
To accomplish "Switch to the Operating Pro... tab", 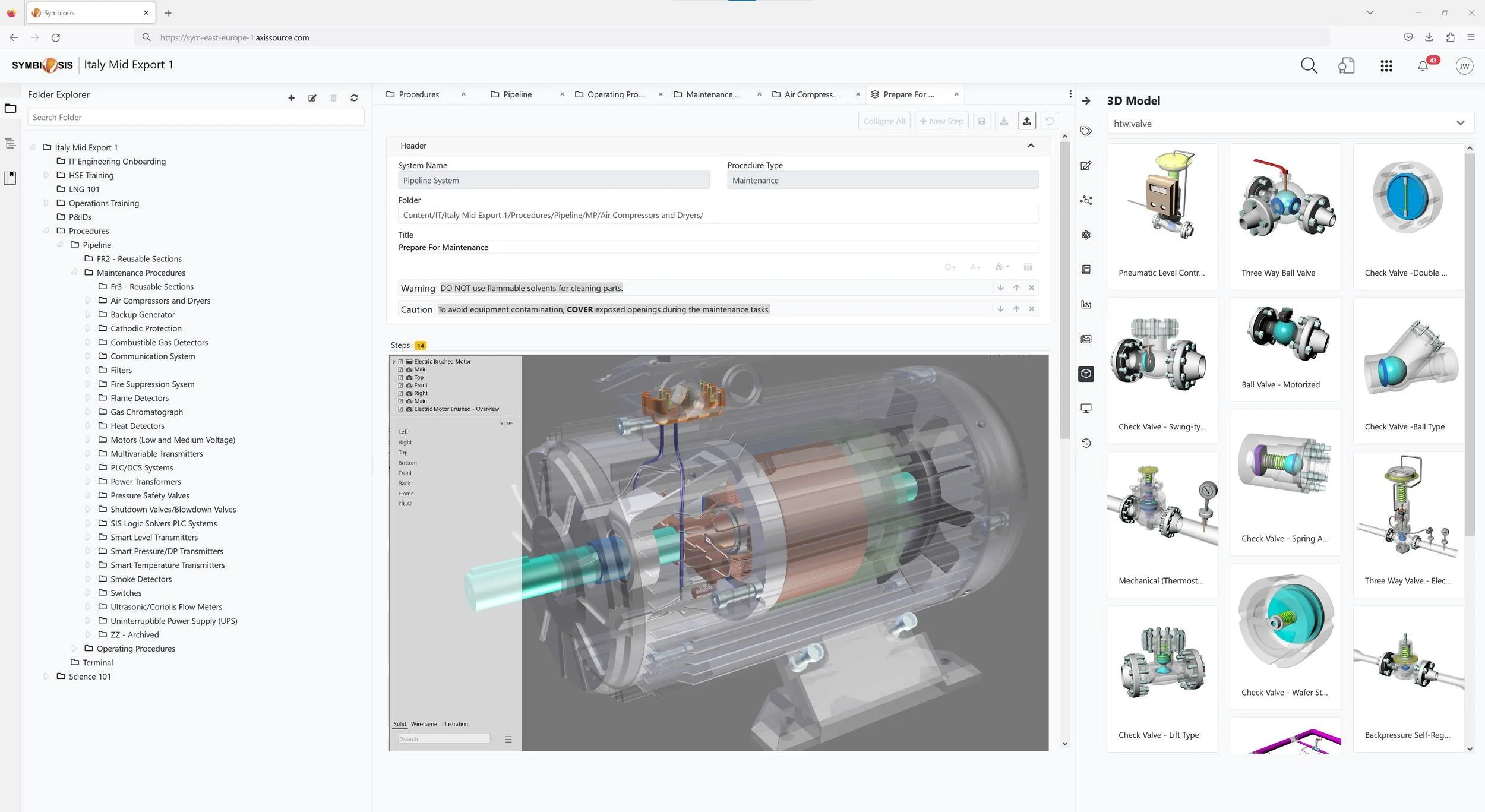I will [615, 94].
